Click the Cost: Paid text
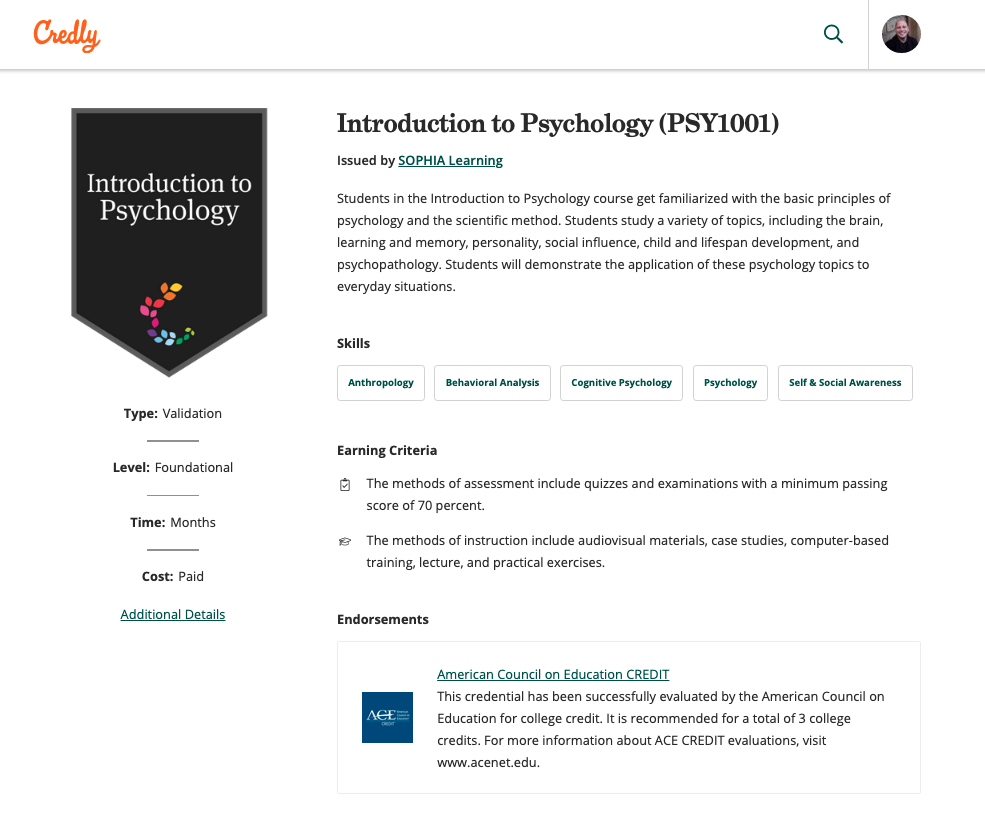The image size is (985, 820). 173,576
